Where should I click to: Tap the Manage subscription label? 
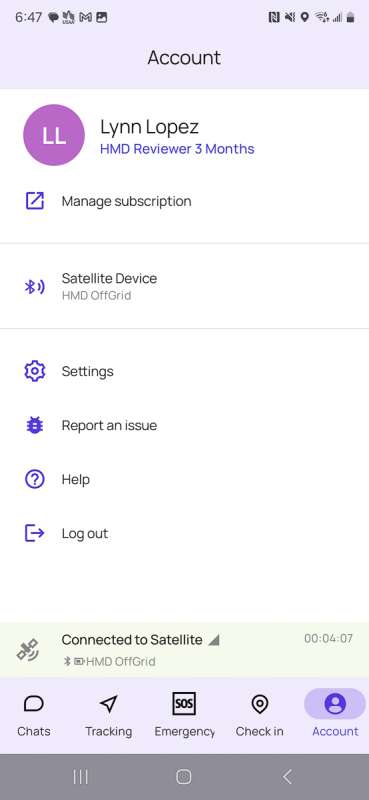tap(127, 201)
